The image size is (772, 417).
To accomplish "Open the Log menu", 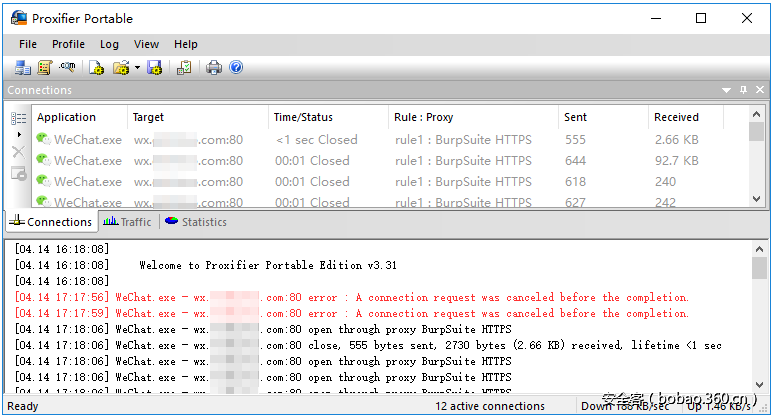I will click(109, 44).
